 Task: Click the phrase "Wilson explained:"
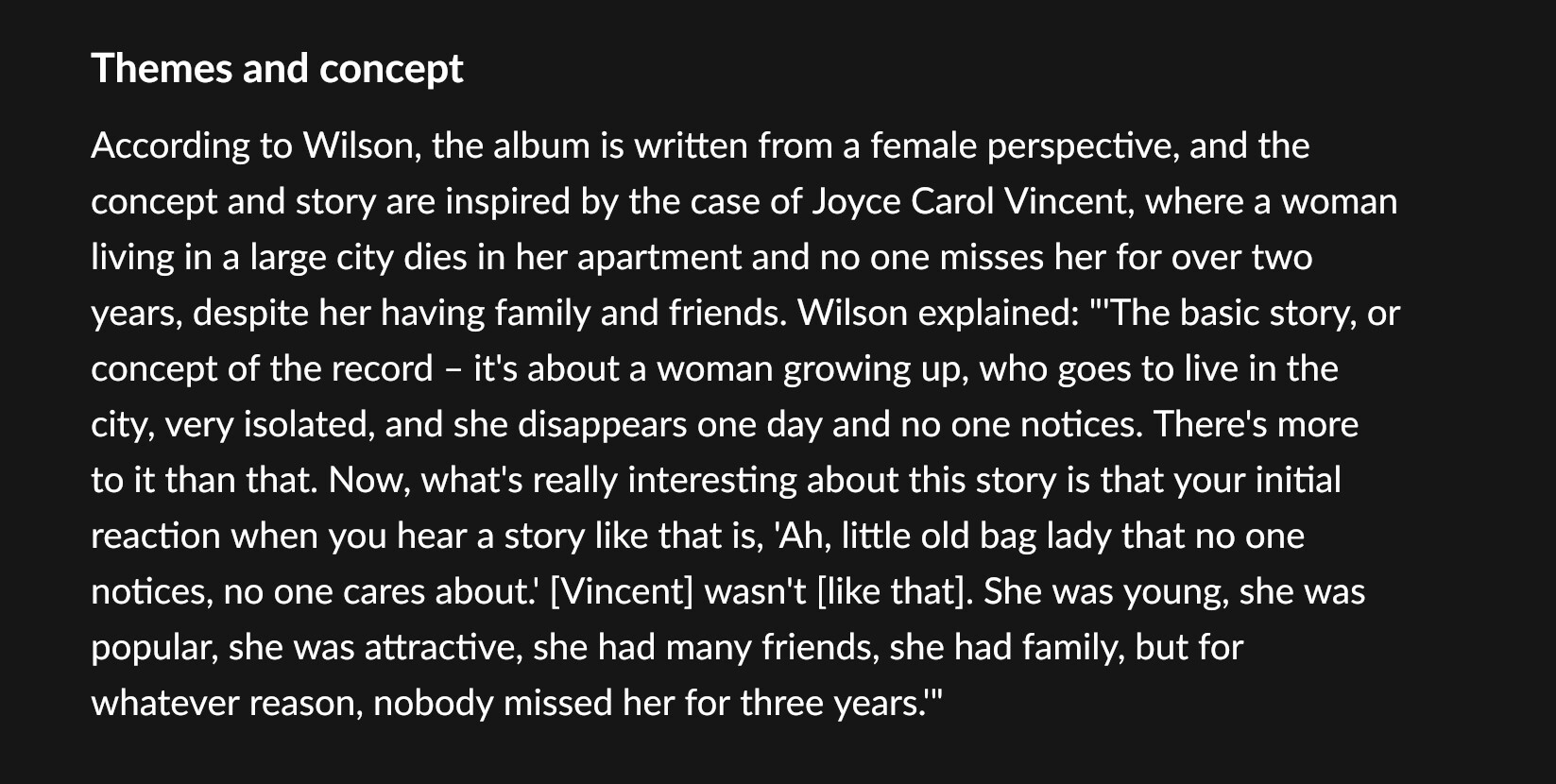pos(938,314)
